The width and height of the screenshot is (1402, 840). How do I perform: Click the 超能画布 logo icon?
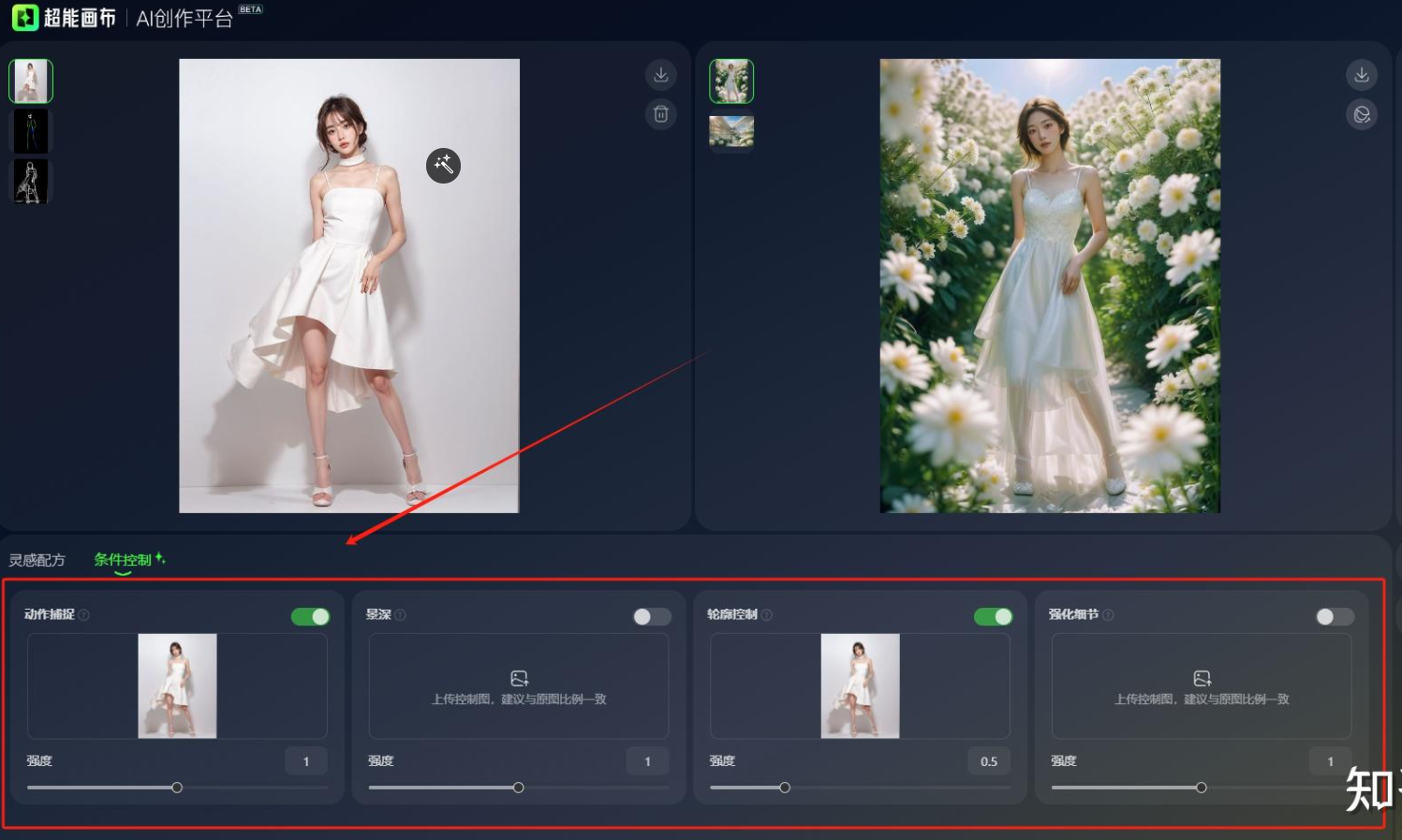25,17
